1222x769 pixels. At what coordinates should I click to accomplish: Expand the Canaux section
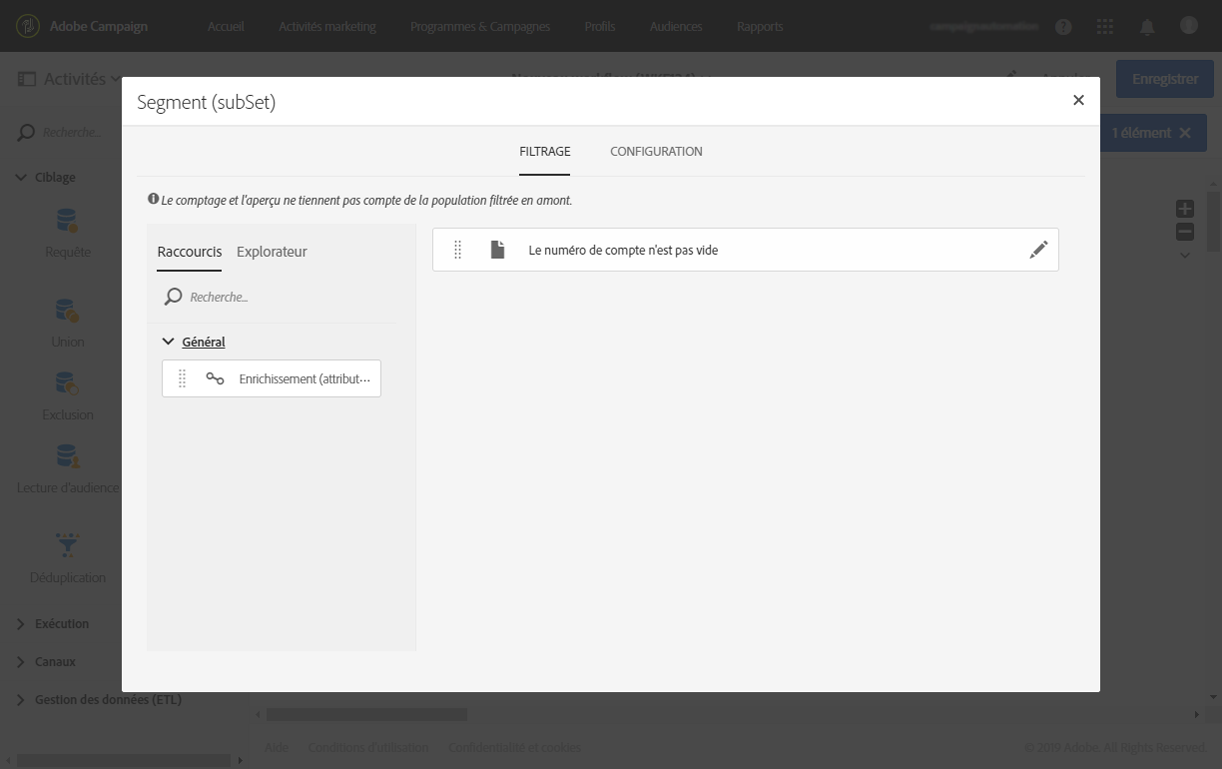coord(21,662)
